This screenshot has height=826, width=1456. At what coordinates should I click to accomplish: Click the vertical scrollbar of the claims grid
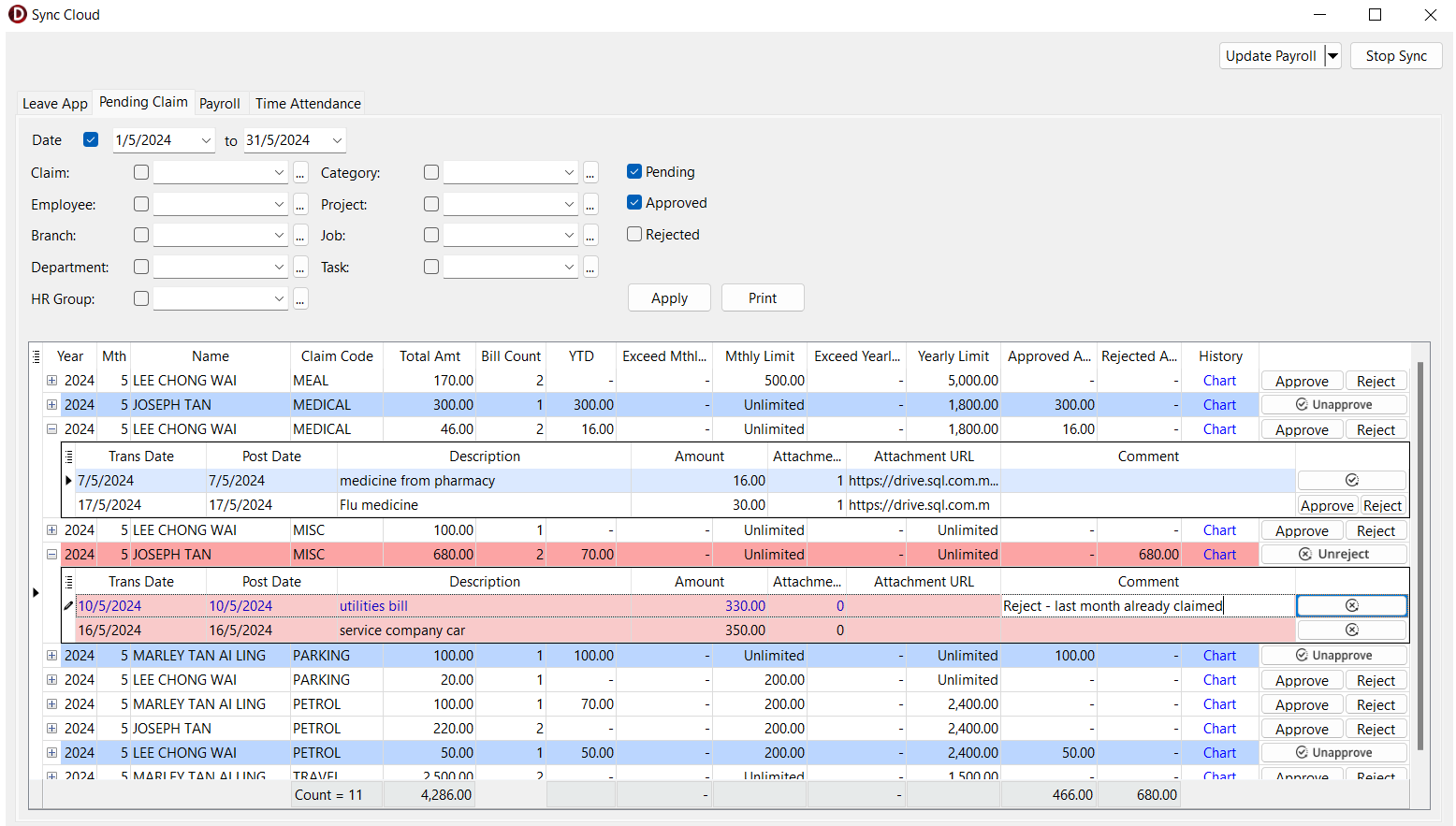pos(1420,561)
